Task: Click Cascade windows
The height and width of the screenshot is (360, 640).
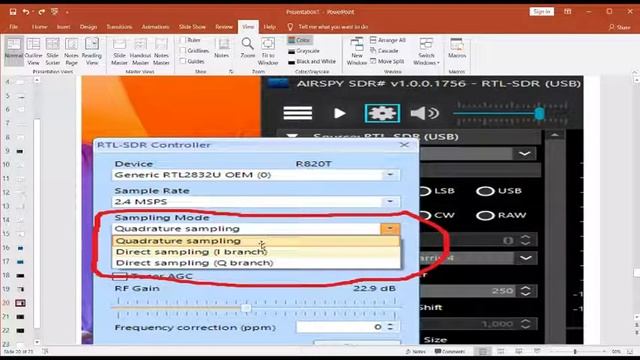Action: coord(384,51)
